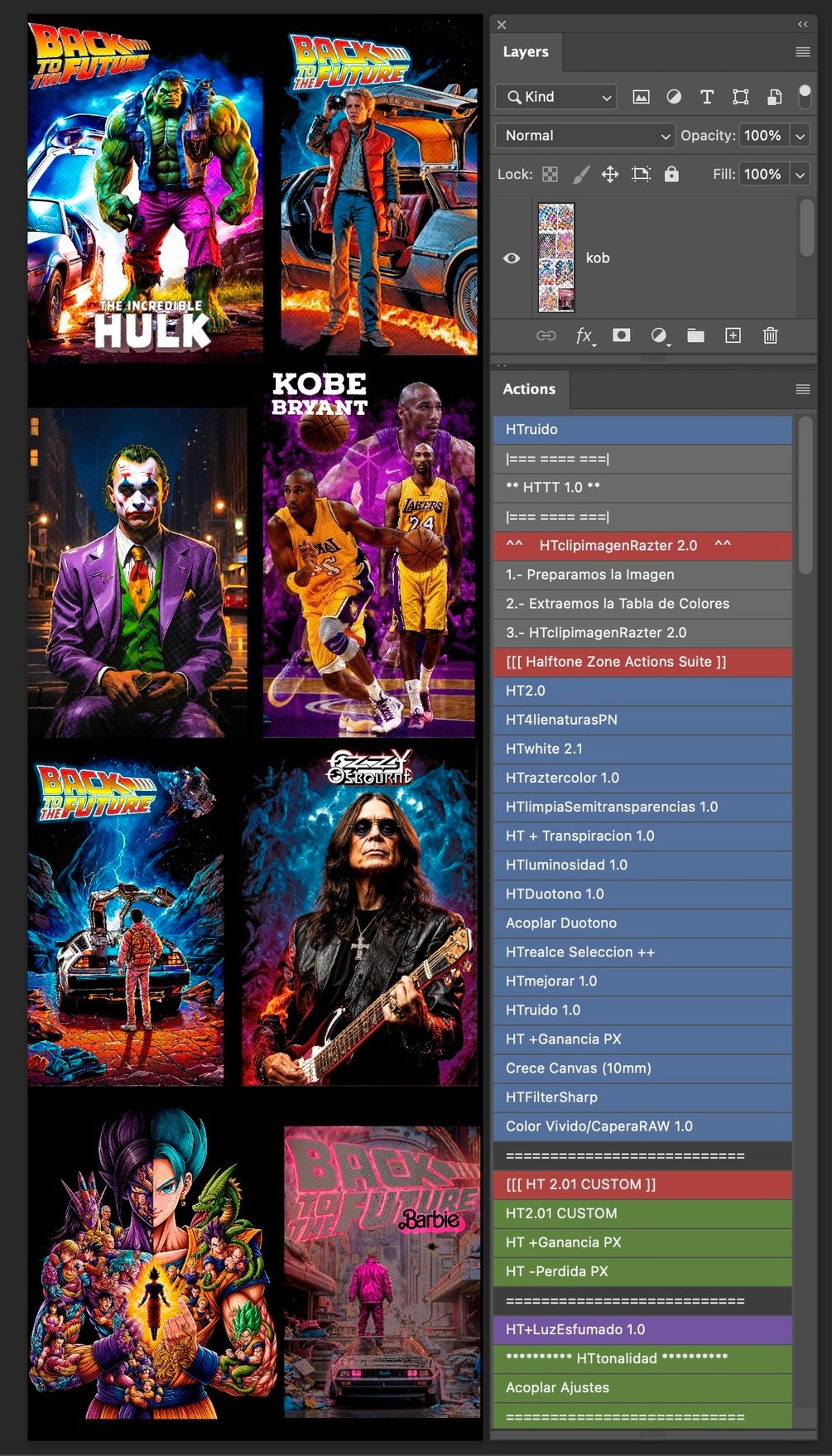Switch to the Actions tab
Screen dimensions: 832x1456
click(x=529, y=388)
